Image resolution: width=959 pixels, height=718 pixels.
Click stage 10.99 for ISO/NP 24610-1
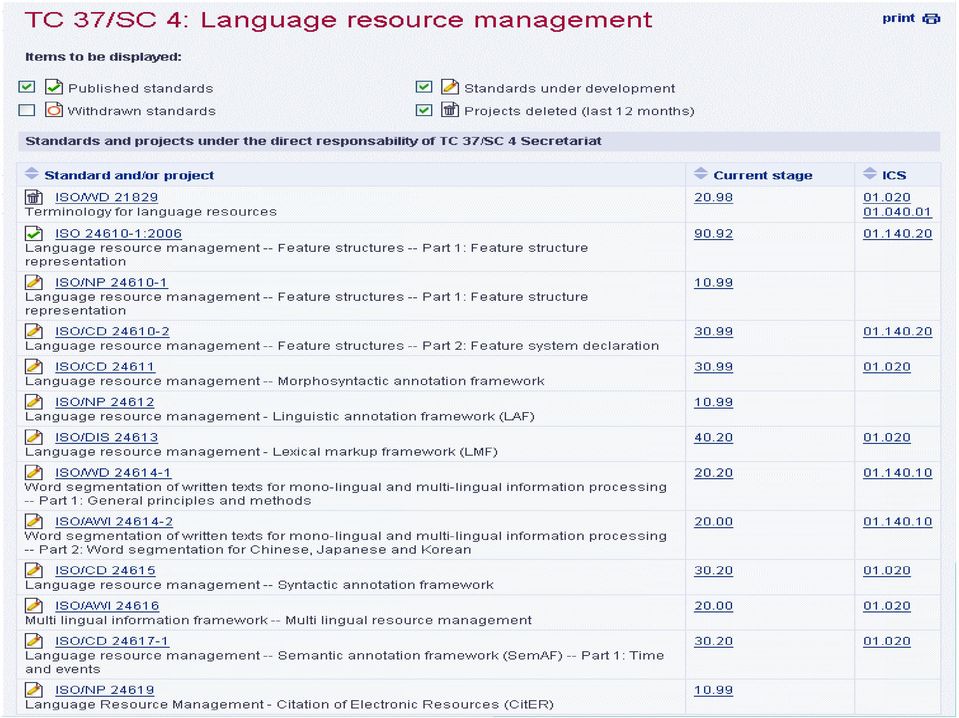coord(713,283)
